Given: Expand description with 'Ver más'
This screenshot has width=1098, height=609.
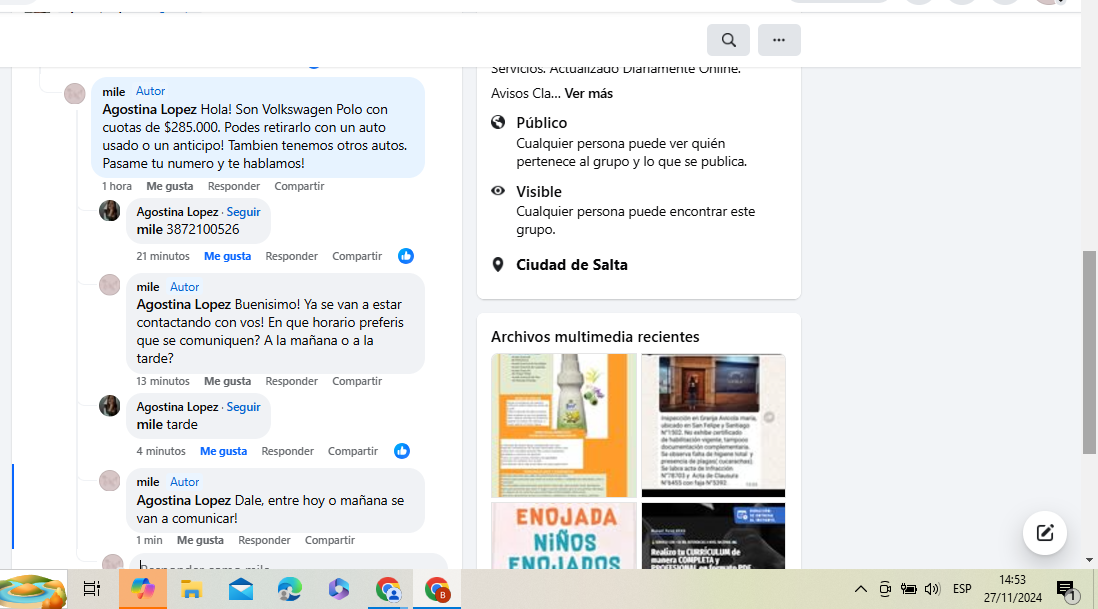Looking at the screenshot, I should pyautogui.click(x=589, y=93).
